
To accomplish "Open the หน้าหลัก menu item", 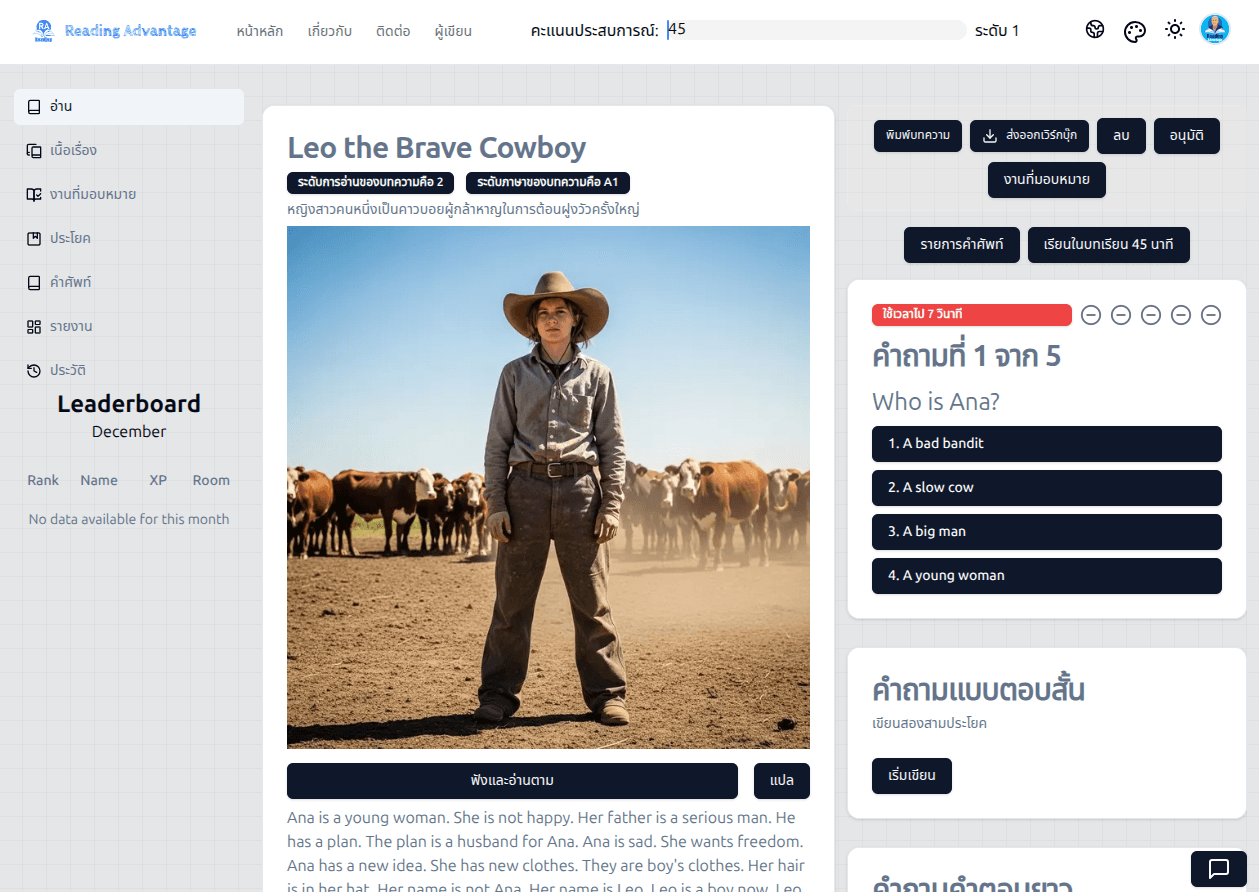I will [x=260, y=31].
